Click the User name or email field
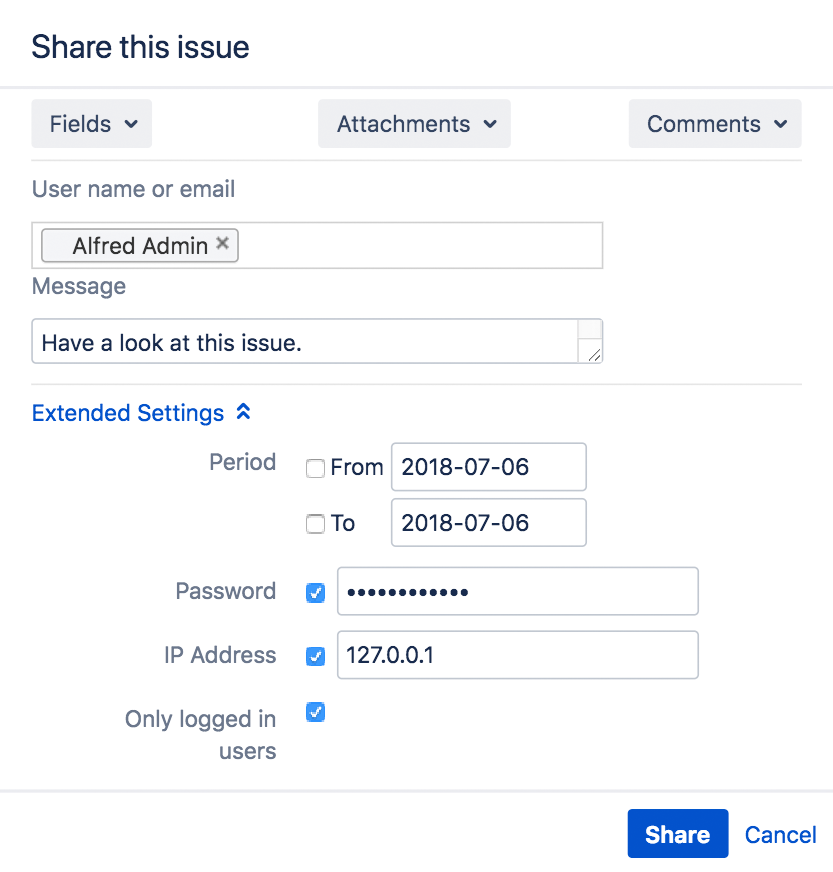This screenshot has height=872, width=833. tap(420, 244)
